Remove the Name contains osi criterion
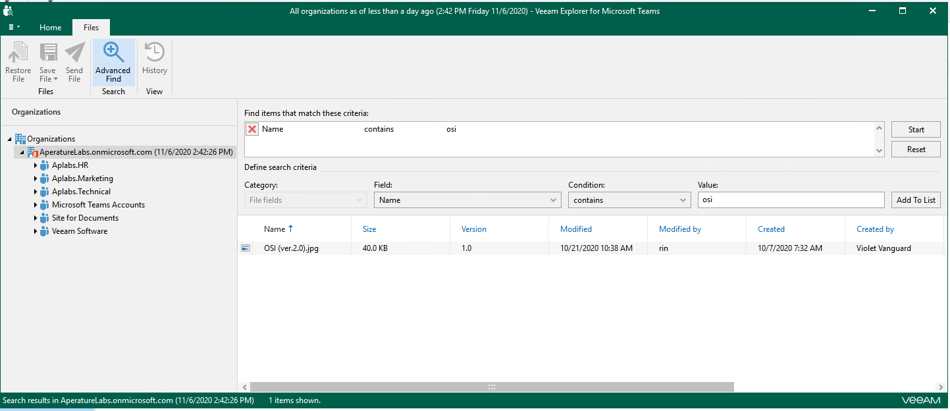The height and width of the screenshot is (411, 950). click(252, 129)
